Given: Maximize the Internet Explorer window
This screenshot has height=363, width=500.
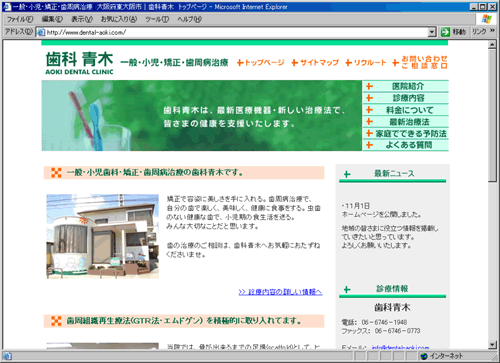Looking at the screenshot, I should point(483,7).
